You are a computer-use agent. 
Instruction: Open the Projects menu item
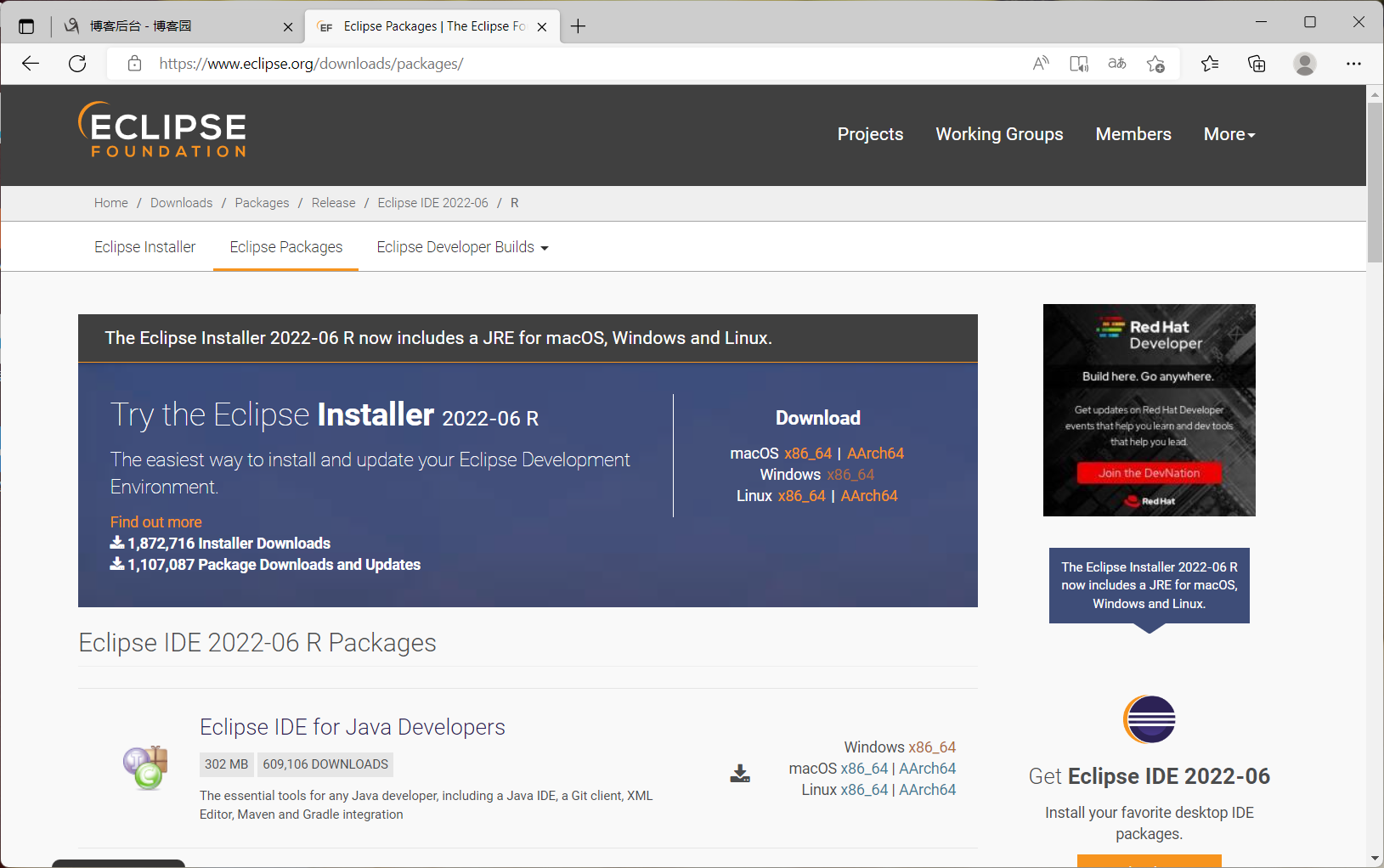870,134
